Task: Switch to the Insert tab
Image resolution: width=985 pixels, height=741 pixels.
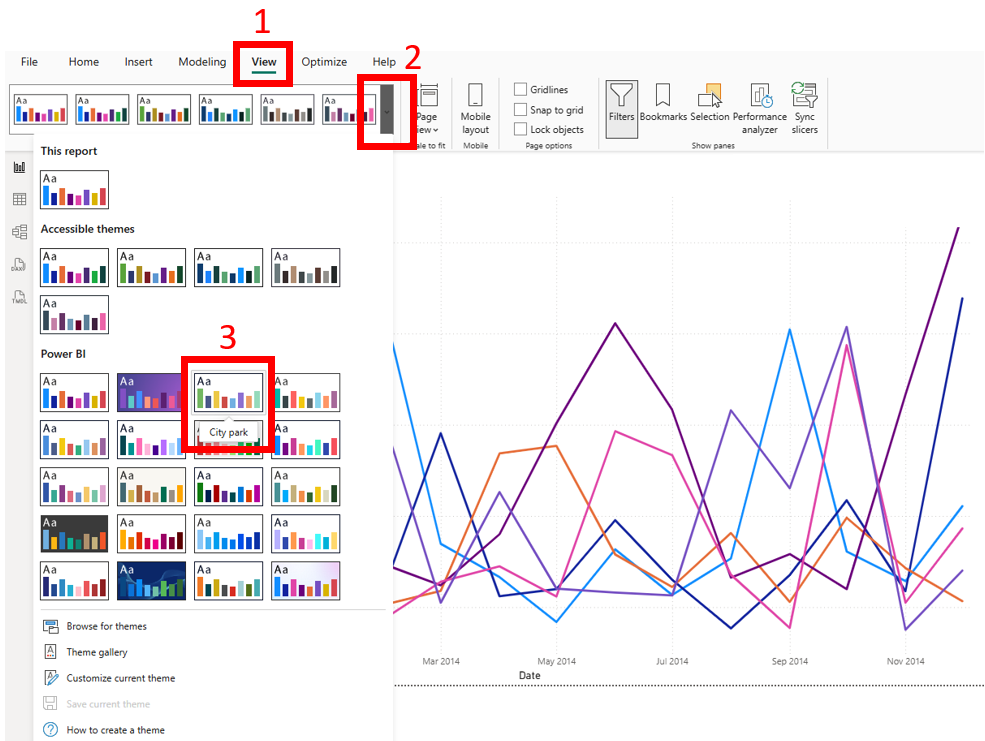Action: coord(138,62)
